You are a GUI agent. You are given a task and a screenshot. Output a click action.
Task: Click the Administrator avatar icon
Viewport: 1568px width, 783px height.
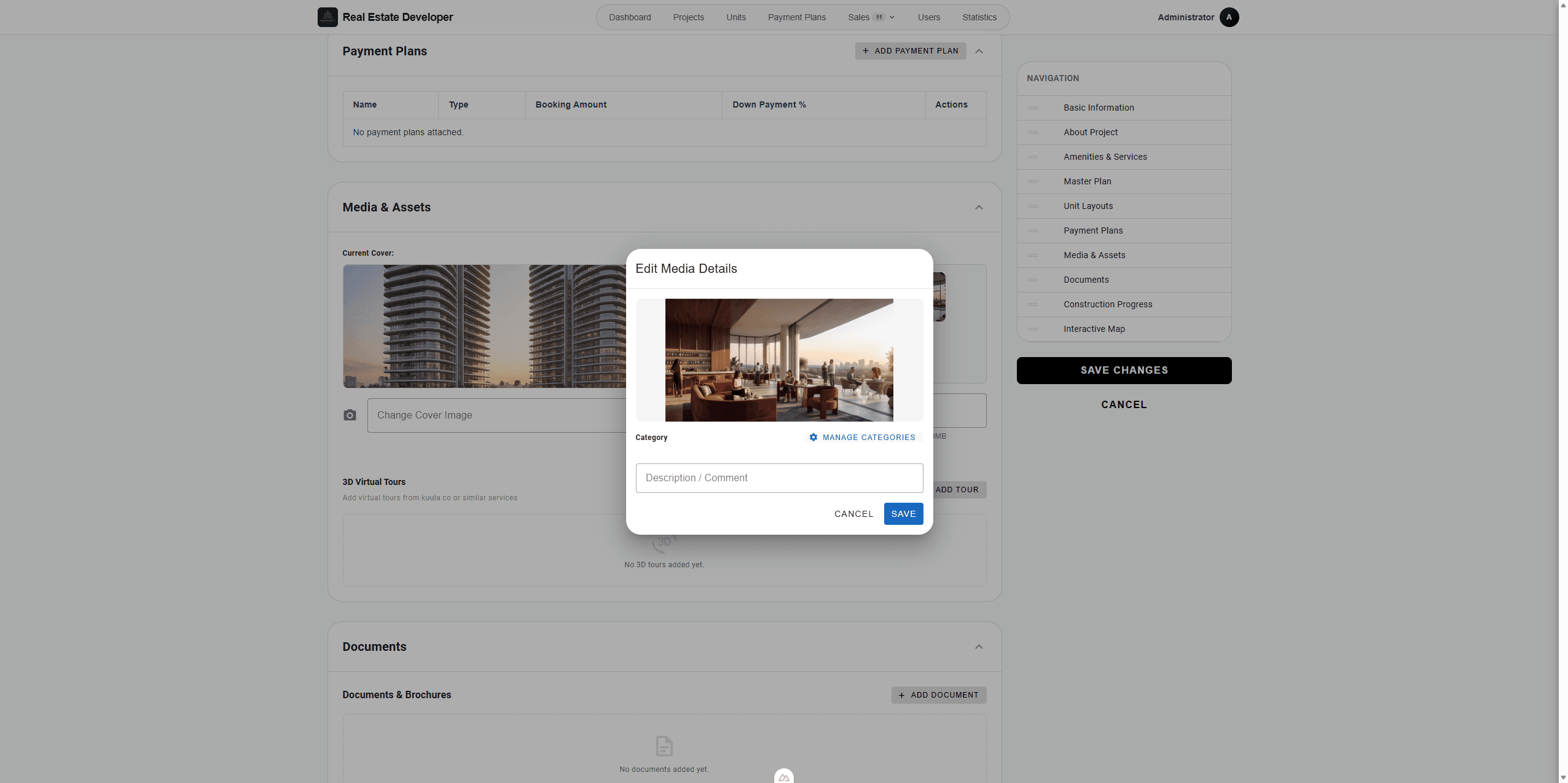[1229, 17]
